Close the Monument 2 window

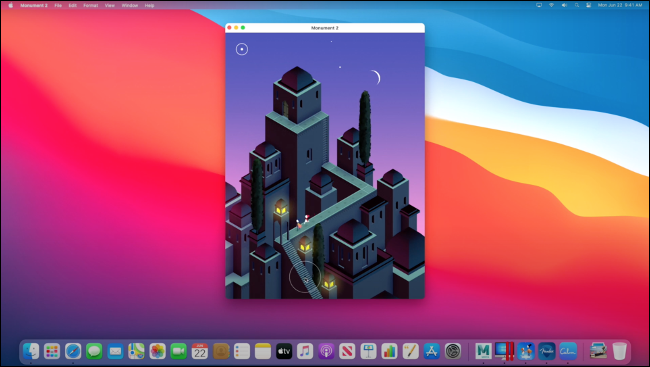click(229, 28)
